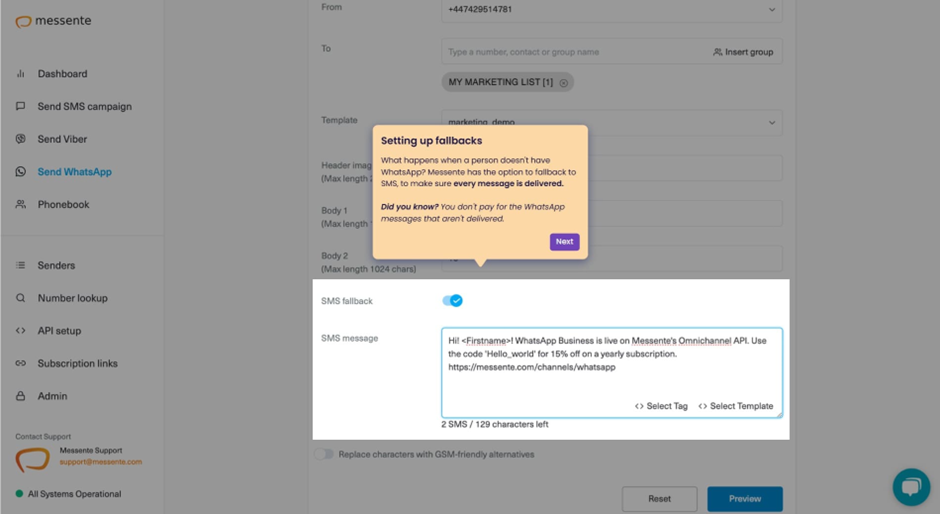Open Admin menu item
This screenshot has height=514, width=940.
point(52,396)
